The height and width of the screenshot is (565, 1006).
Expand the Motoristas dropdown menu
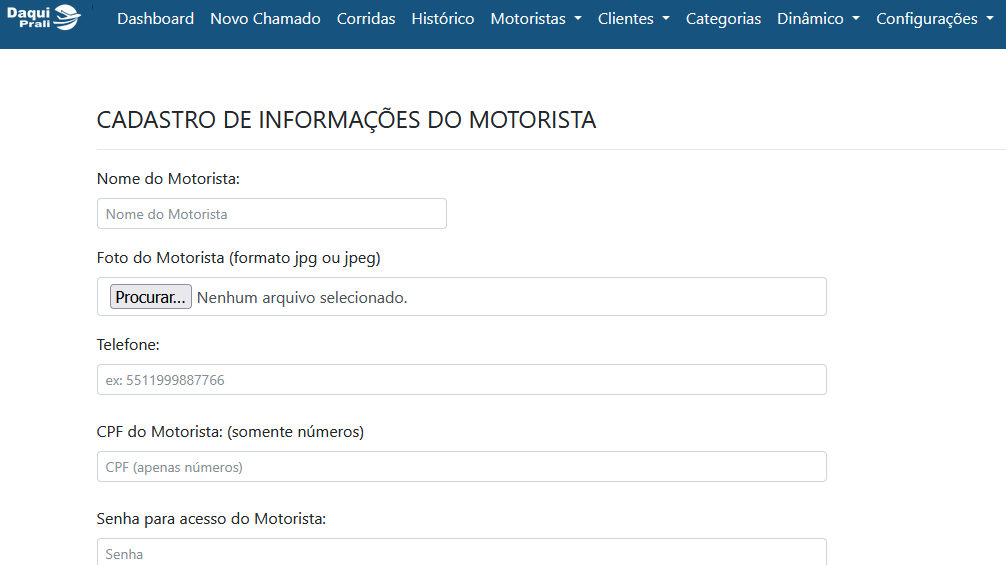coord(536,19)
